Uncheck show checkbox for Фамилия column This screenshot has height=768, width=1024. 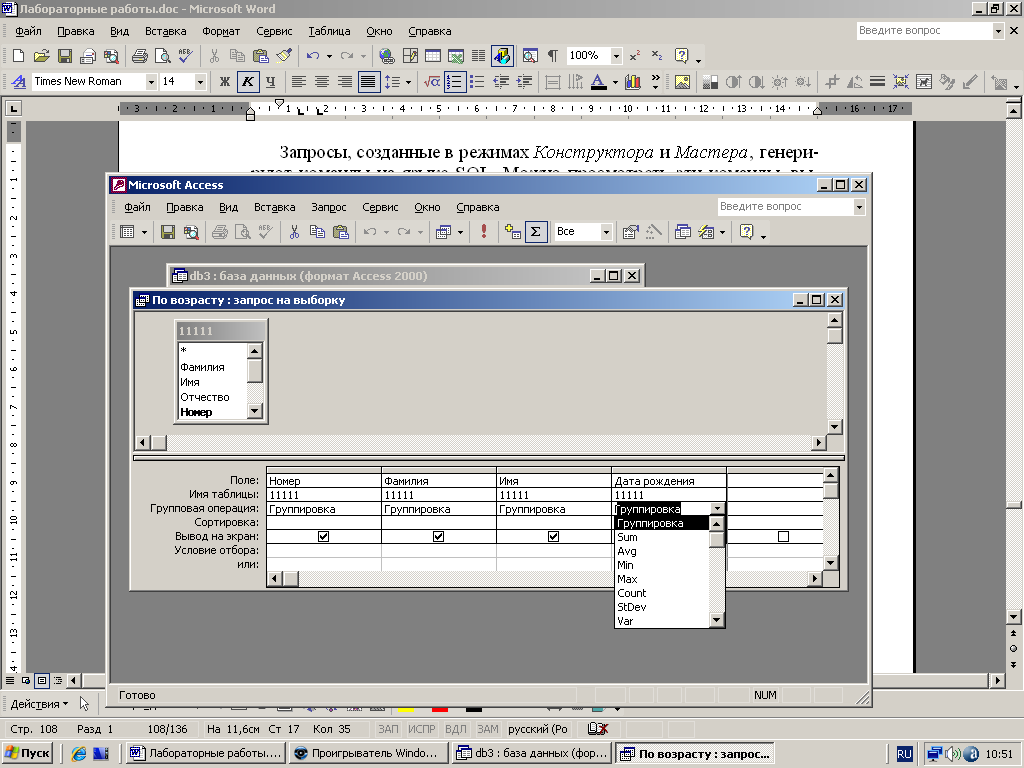(x=438, y=536)
